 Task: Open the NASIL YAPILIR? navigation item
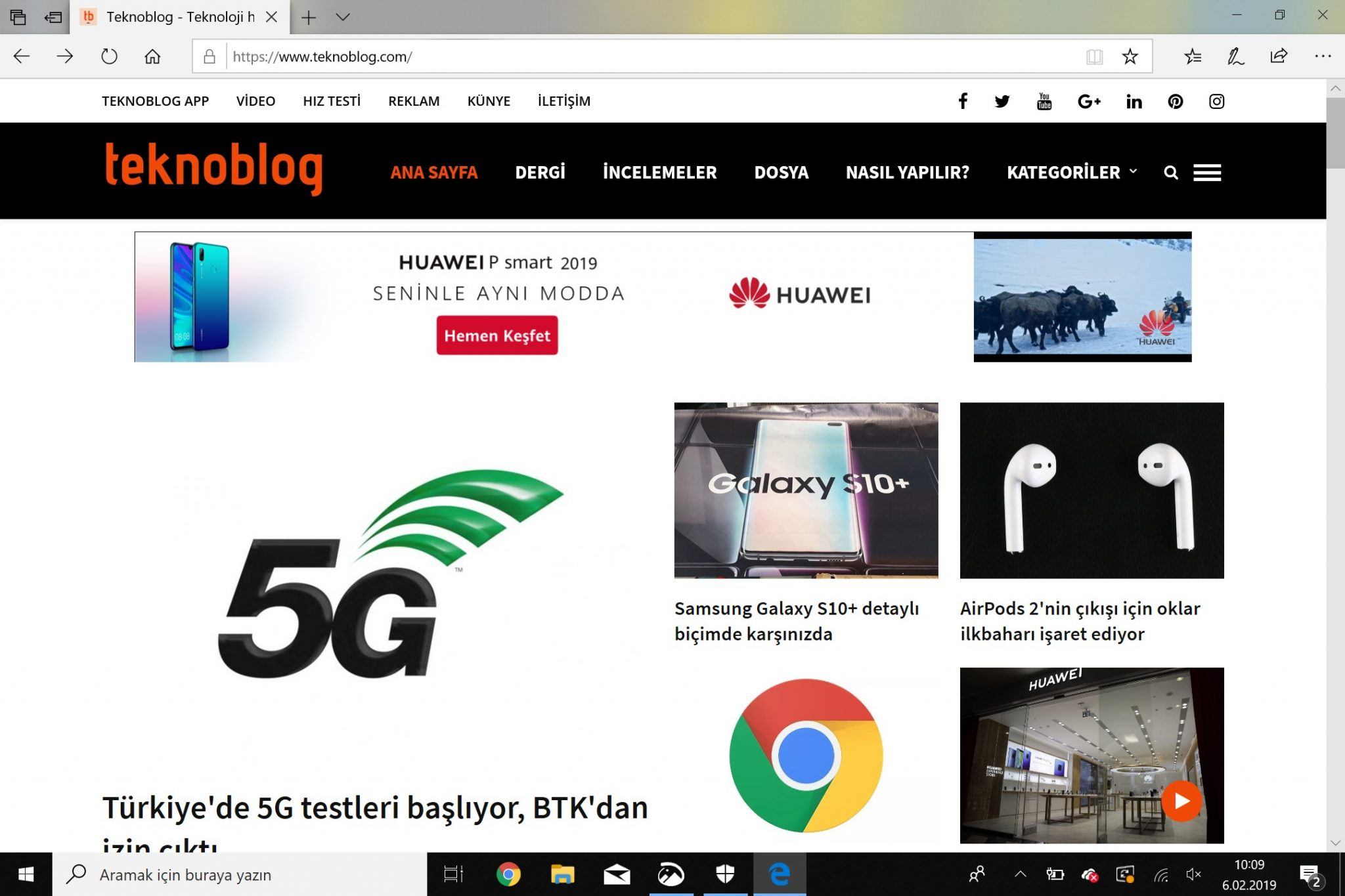907,173
